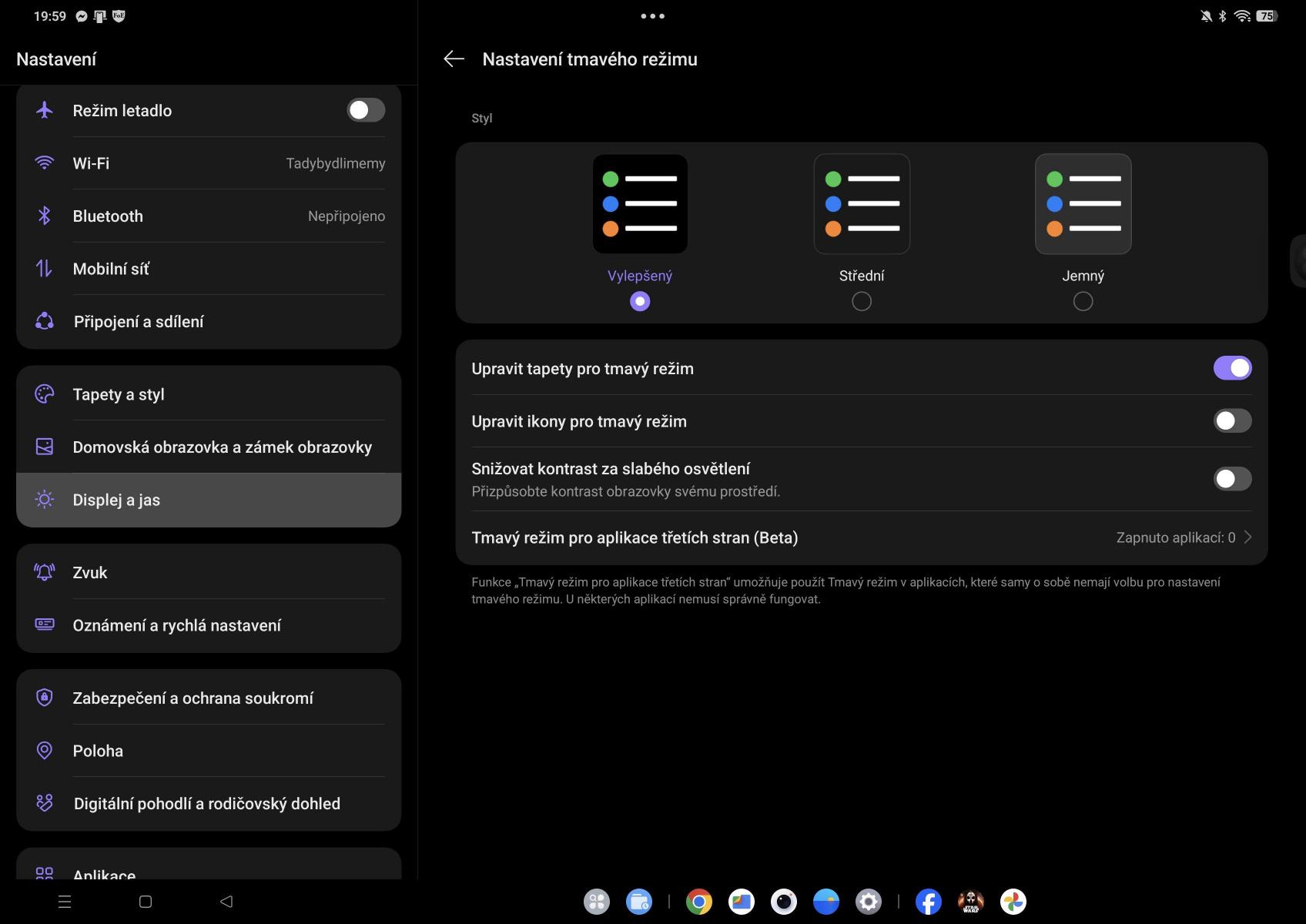Open Google Photos from the dock
This screenshot has width=1306, height=924.
(1013, 901)
